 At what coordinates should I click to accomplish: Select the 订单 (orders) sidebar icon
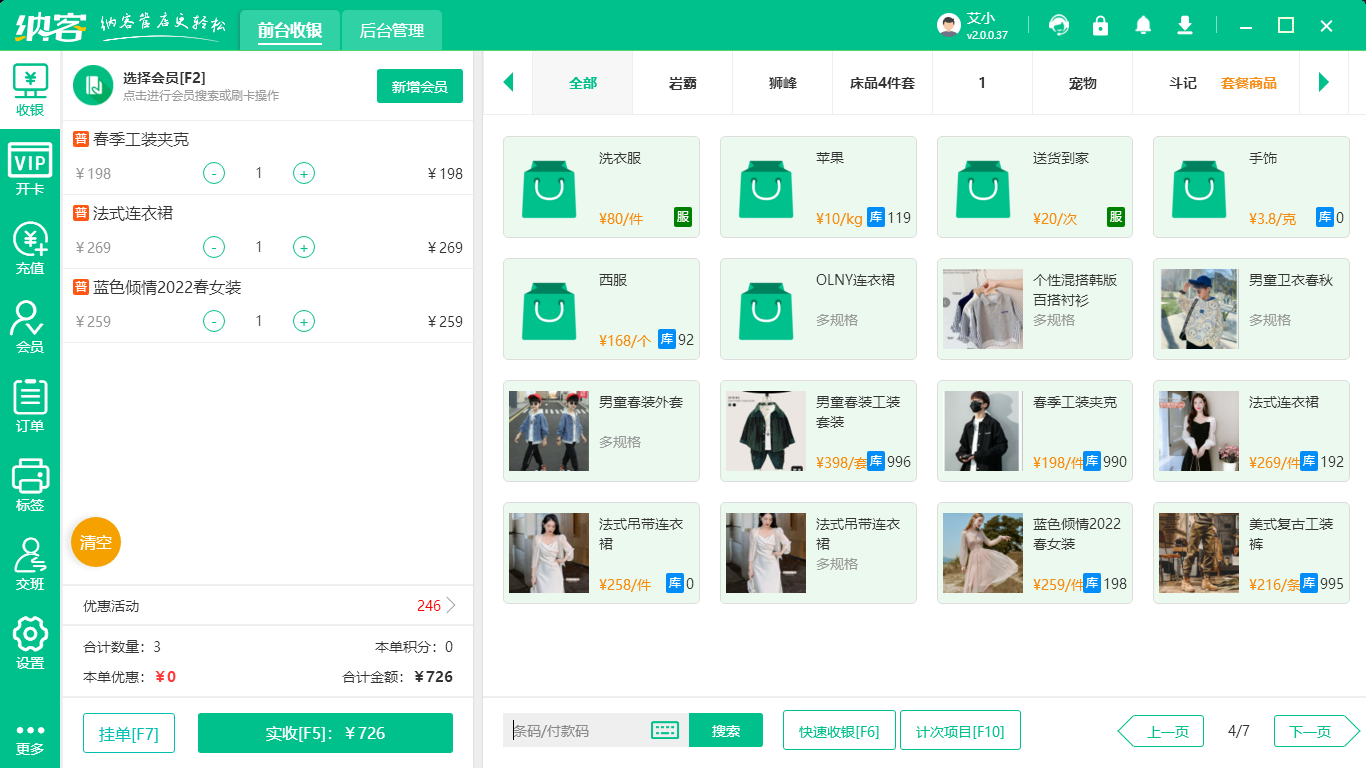[x=29, y=400]
